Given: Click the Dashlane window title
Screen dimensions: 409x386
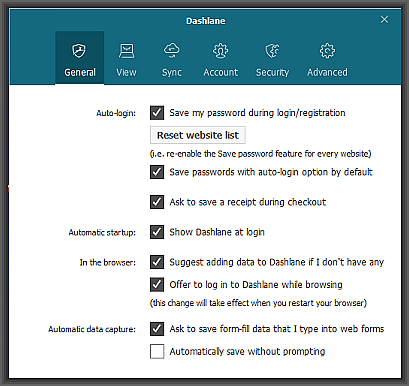Looking at the screenshot, I should pos(206,21).
